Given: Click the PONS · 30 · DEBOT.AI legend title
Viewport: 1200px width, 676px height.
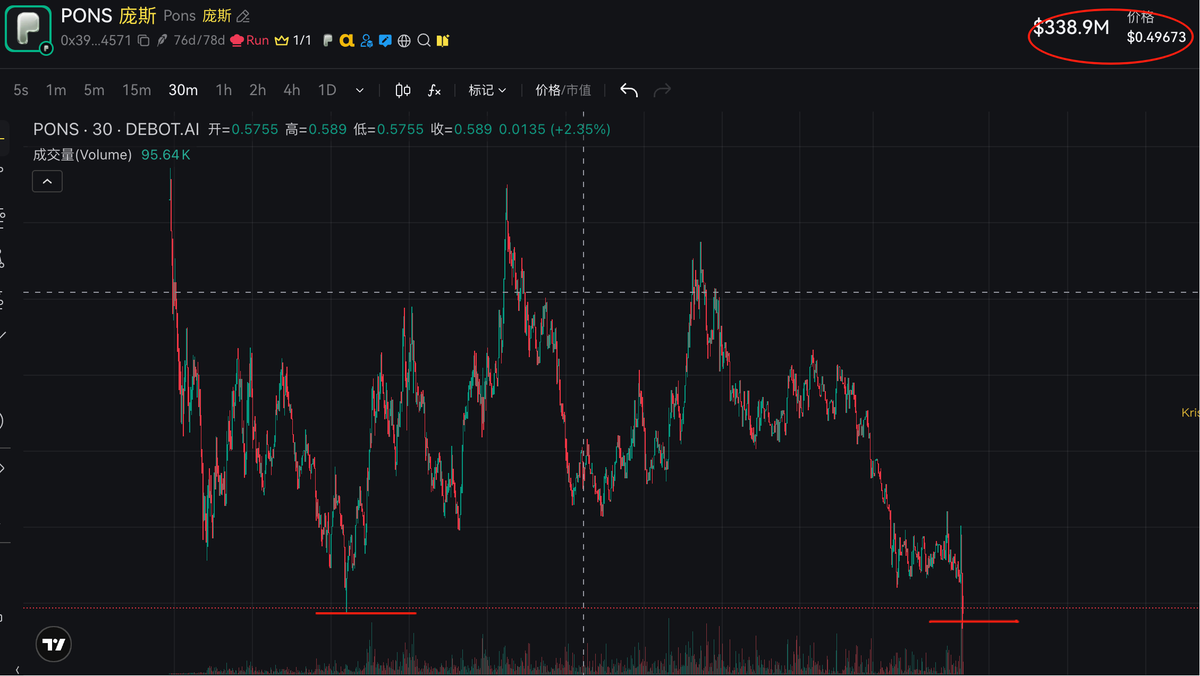Looking at the screenshot, I should (x=116, y=129).
